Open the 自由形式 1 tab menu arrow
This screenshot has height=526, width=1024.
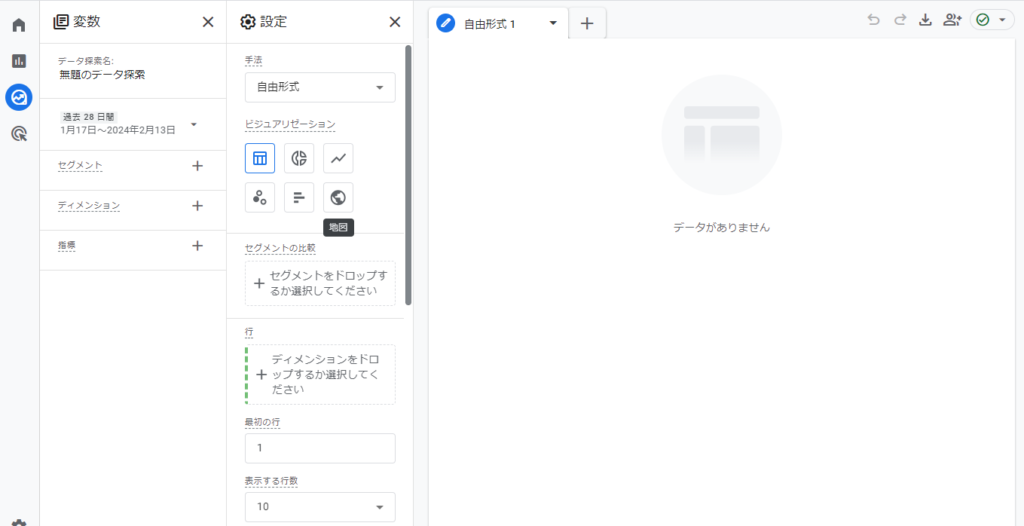(x=553, y=23)
